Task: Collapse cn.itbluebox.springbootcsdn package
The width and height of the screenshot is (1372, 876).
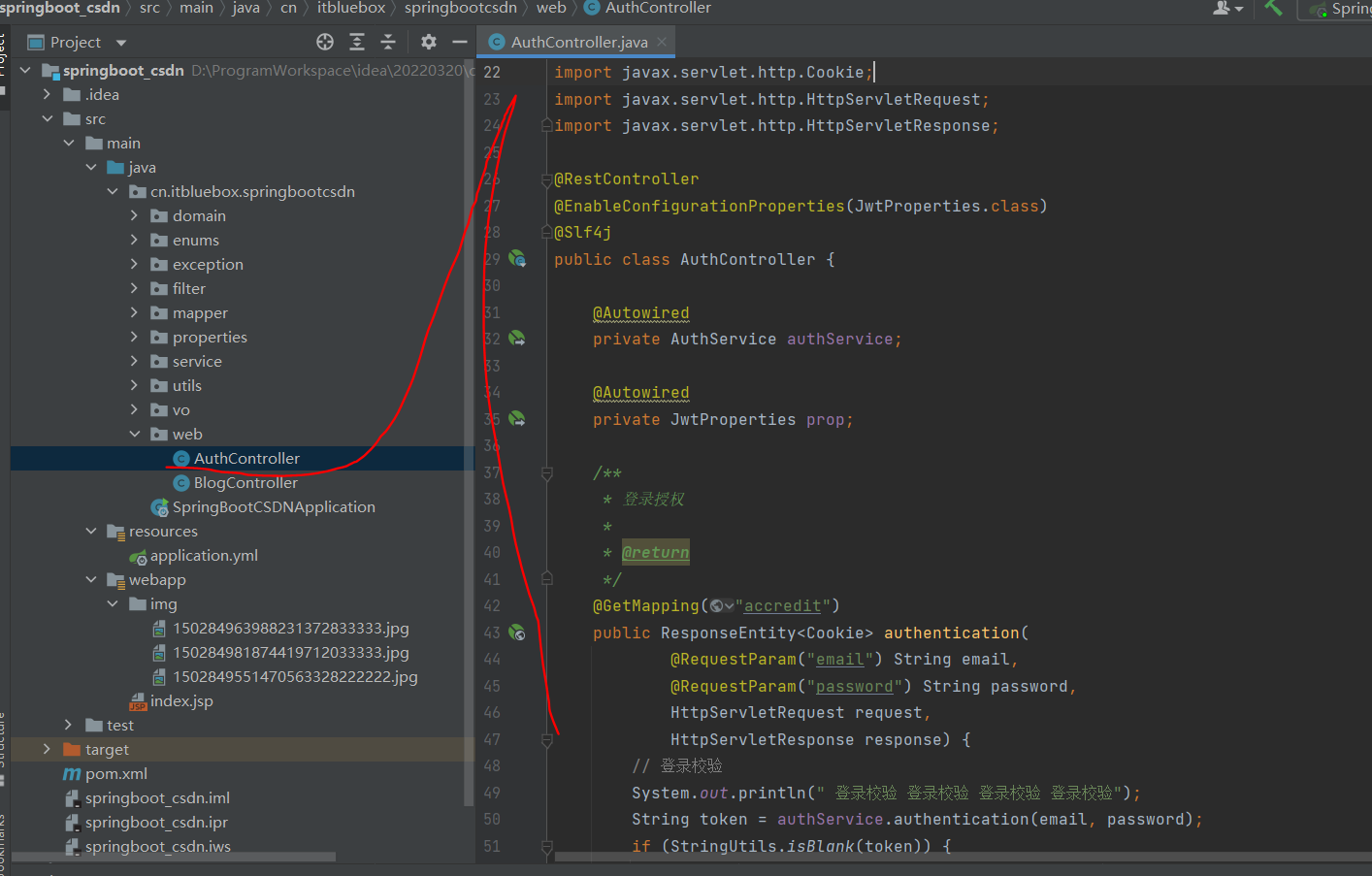Action: pyautogui.click(x=113, y=191)
